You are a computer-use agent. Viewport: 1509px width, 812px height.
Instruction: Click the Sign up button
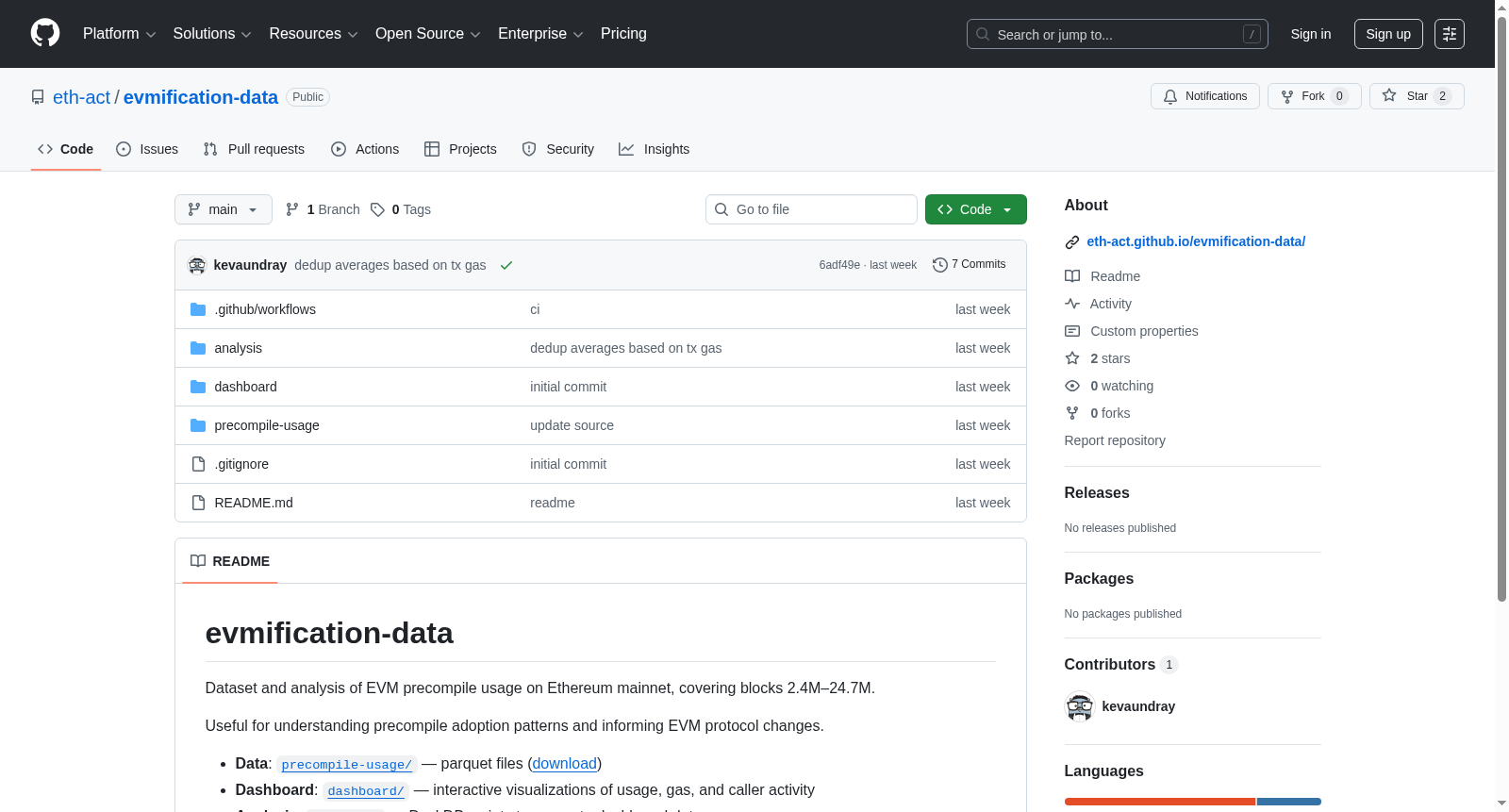coord(1388,34)
